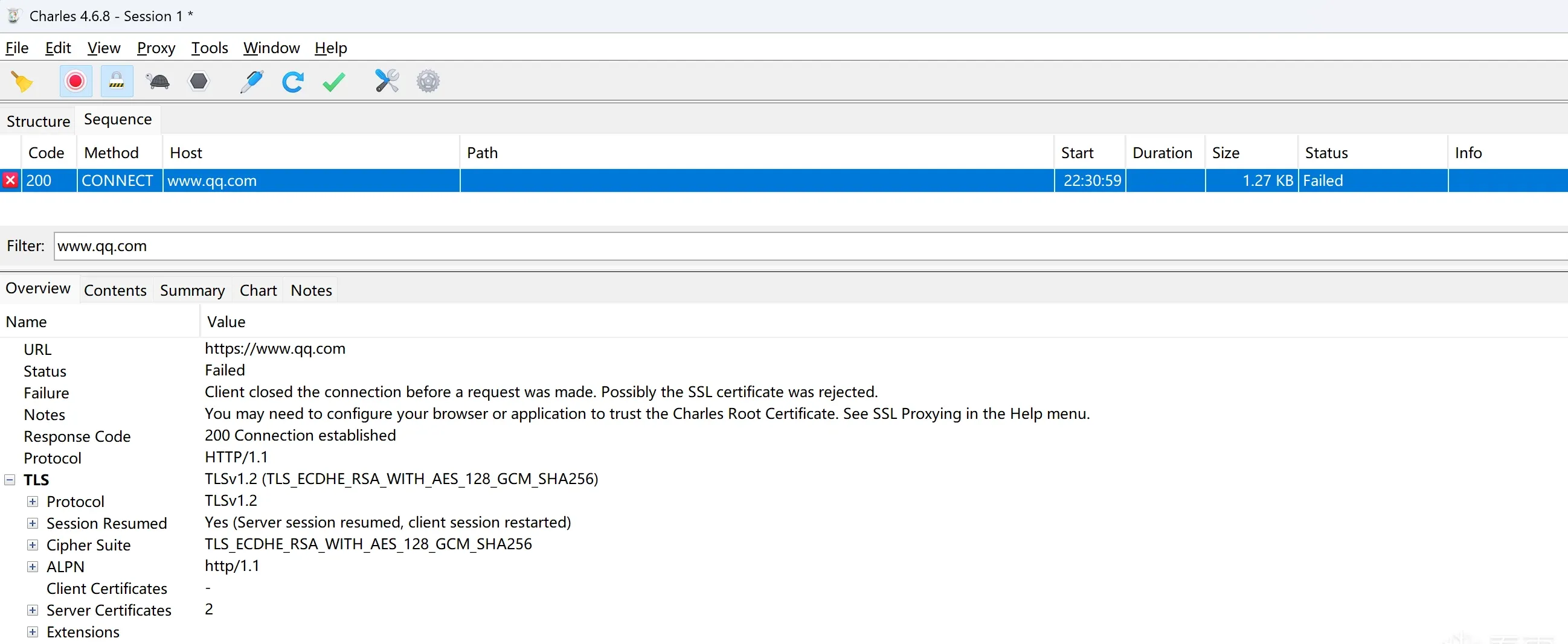Toggle breakpoints with the hexagon icon
Viewport: 1568px width, 644px height.
tap(199, 81)
